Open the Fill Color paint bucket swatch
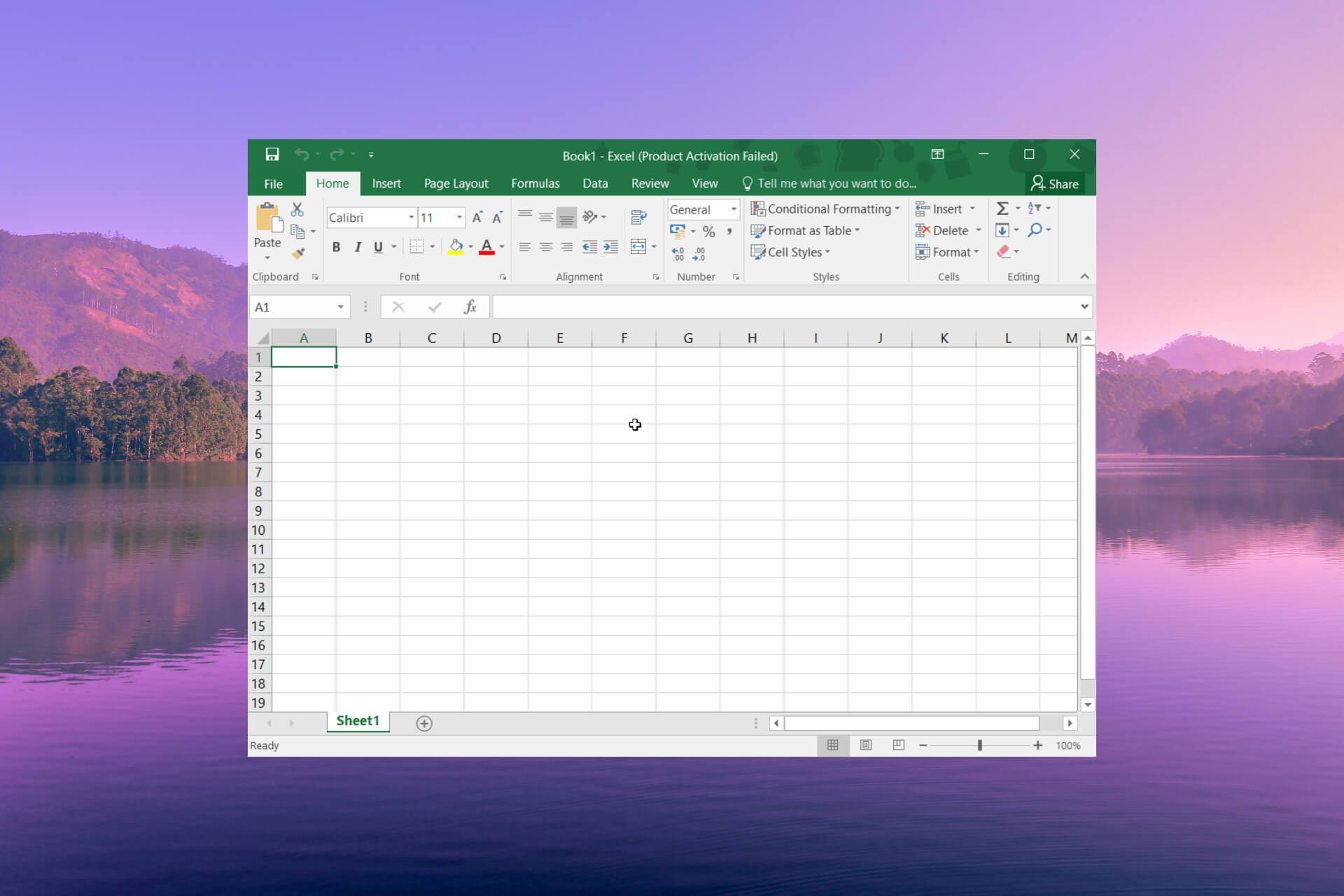The image size is (1344, 896). [456, 247]
